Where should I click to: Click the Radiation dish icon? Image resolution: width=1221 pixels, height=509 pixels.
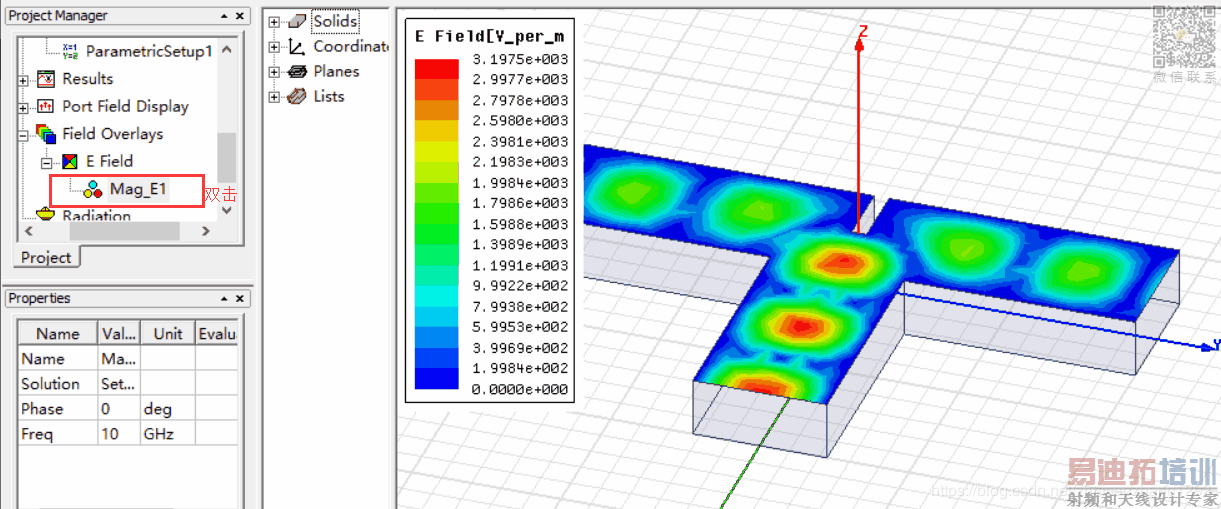click(46, 214)
